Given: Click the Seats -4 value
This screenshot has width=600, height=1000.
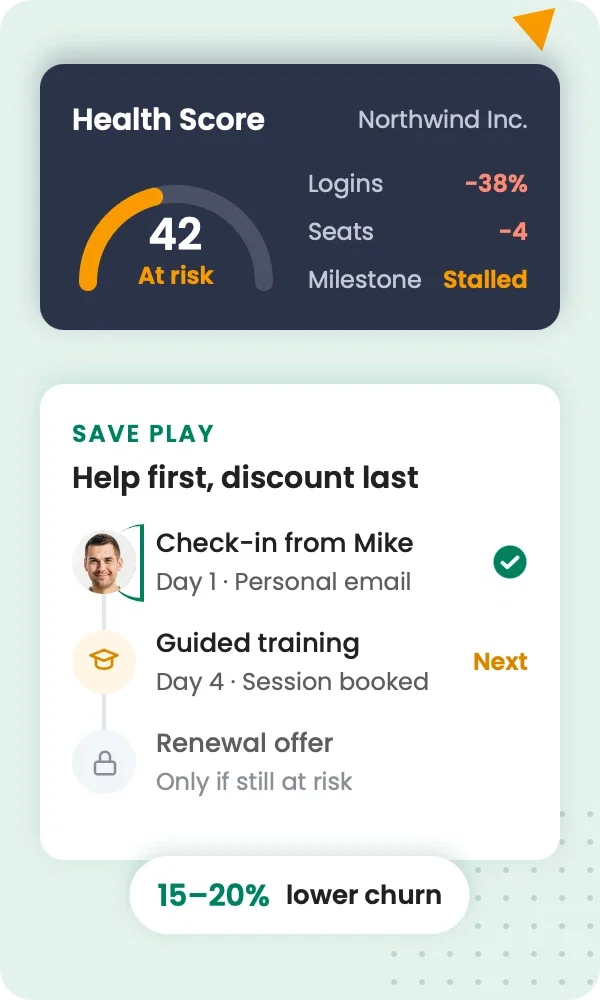Looking at the screenshot, I should pyautogui.click(x=513, y=231).
